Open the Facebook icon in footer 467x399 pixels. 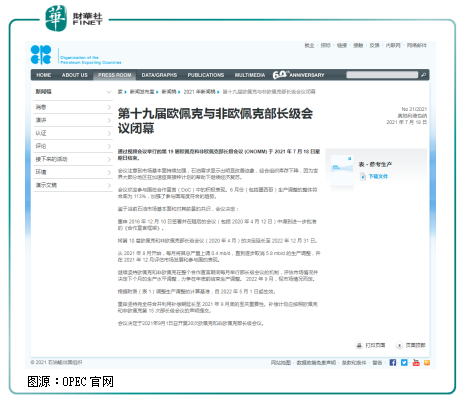click(x=393, y=362)
